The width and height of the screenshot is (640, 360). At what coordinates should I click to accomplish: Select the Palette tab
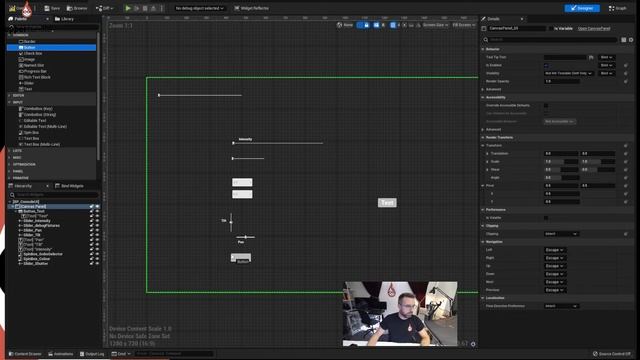[x=18, y=19]
